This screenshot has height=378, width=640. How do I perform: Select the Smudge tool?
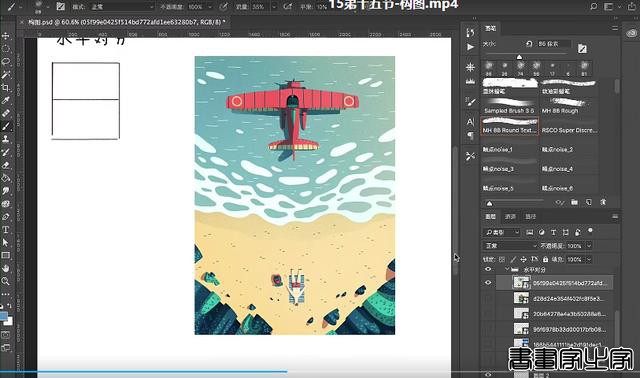(6, 191)
